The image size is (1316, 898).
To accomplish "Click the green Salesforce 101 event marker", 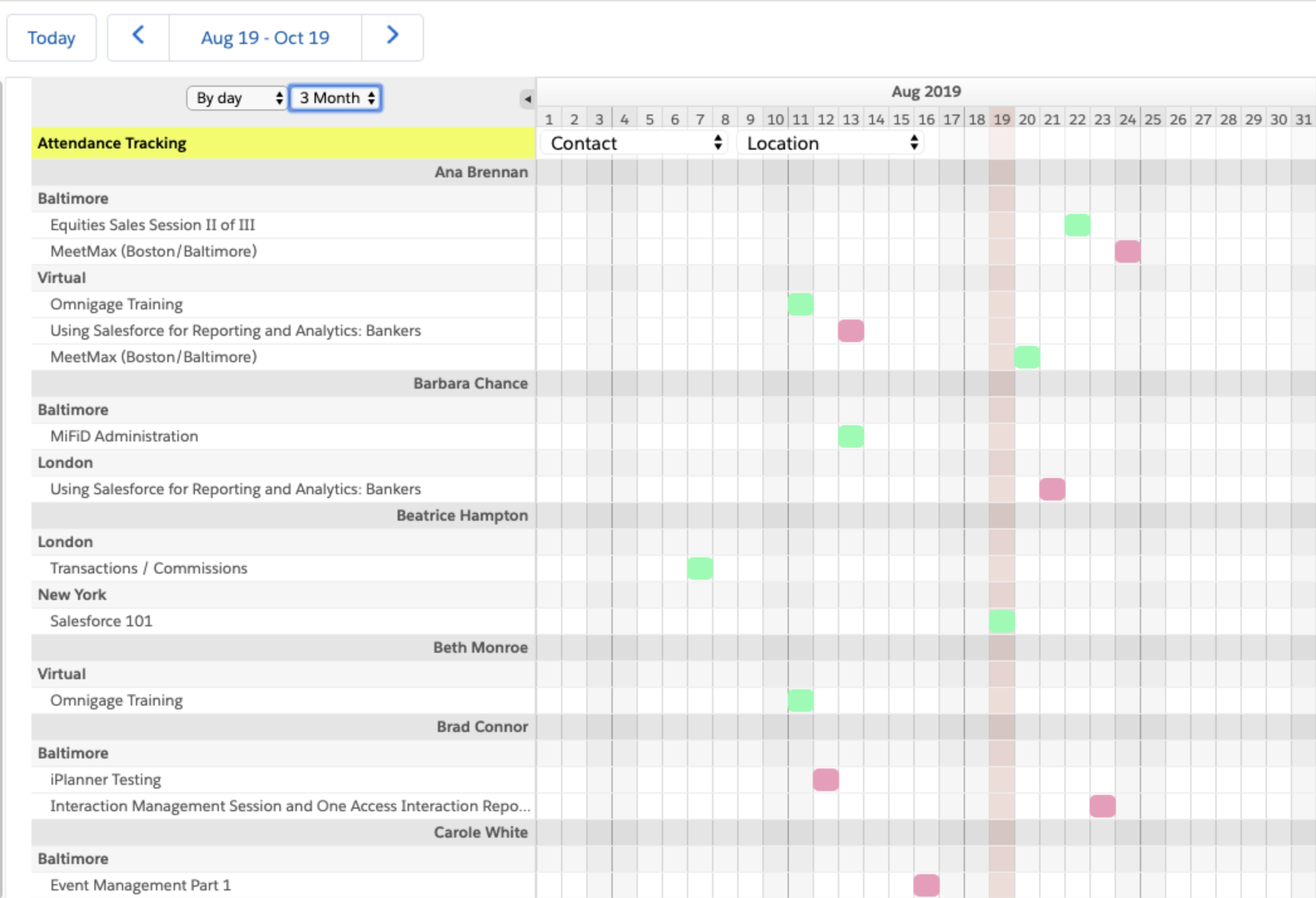I will tap(1001, 621).
